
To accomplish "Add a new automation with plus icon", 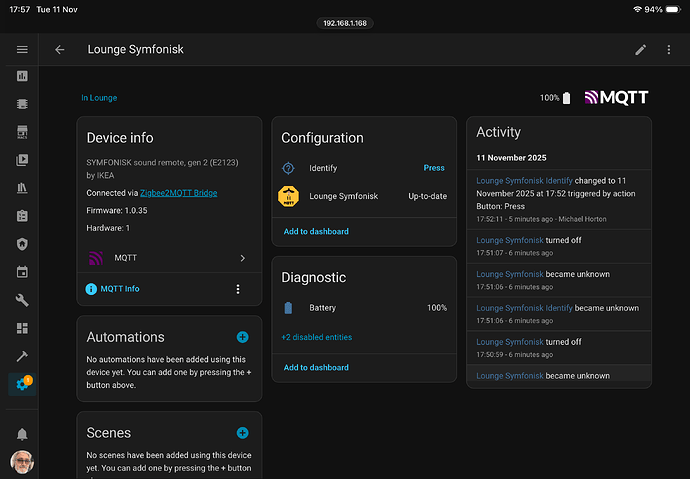I will (242, 337).
